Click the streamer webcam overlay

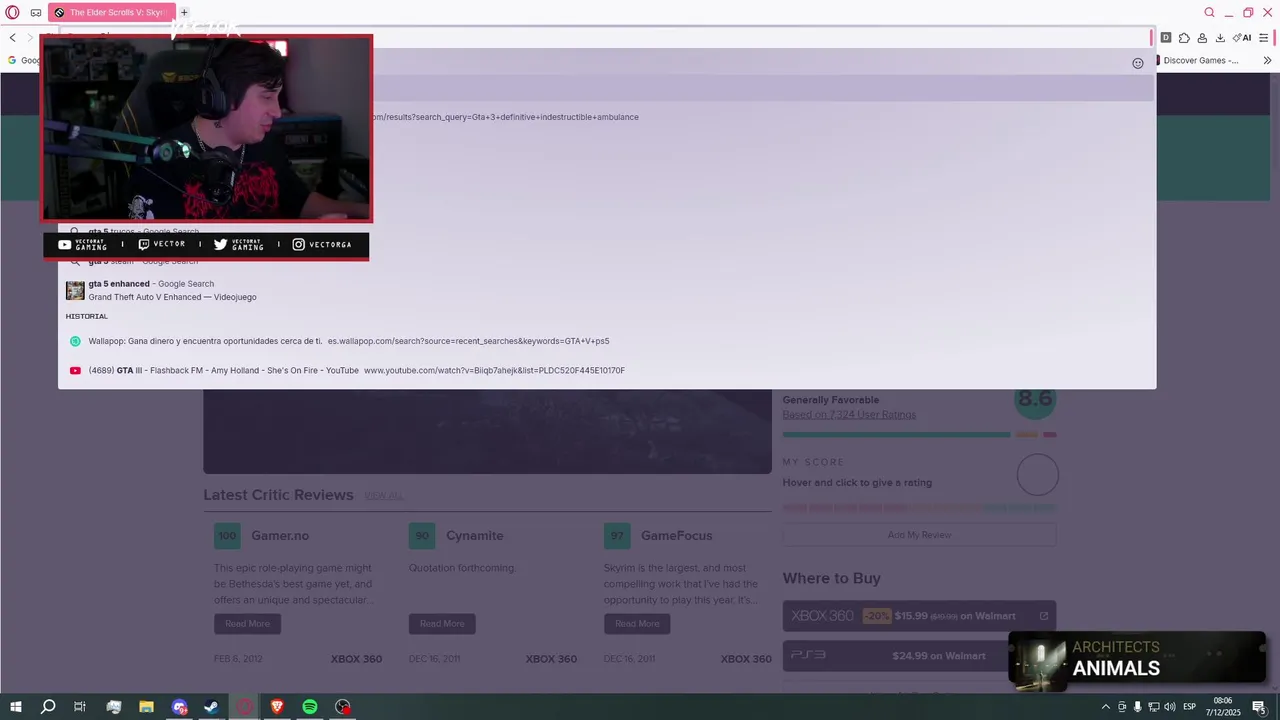point(206,128)
